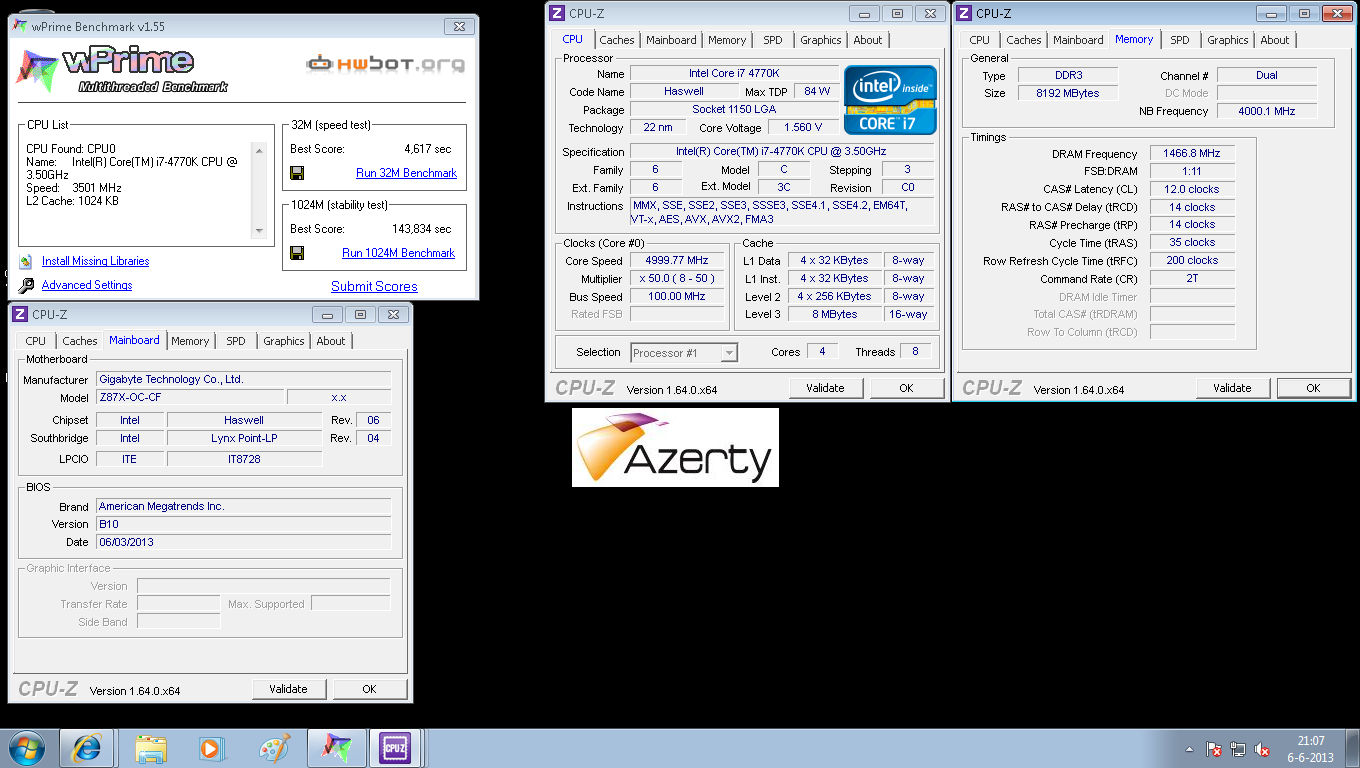This screenshot has width=1360, height=768.
Task: Select SPD tab in Mainboard CPU-Z window
Action: (236, 341)
